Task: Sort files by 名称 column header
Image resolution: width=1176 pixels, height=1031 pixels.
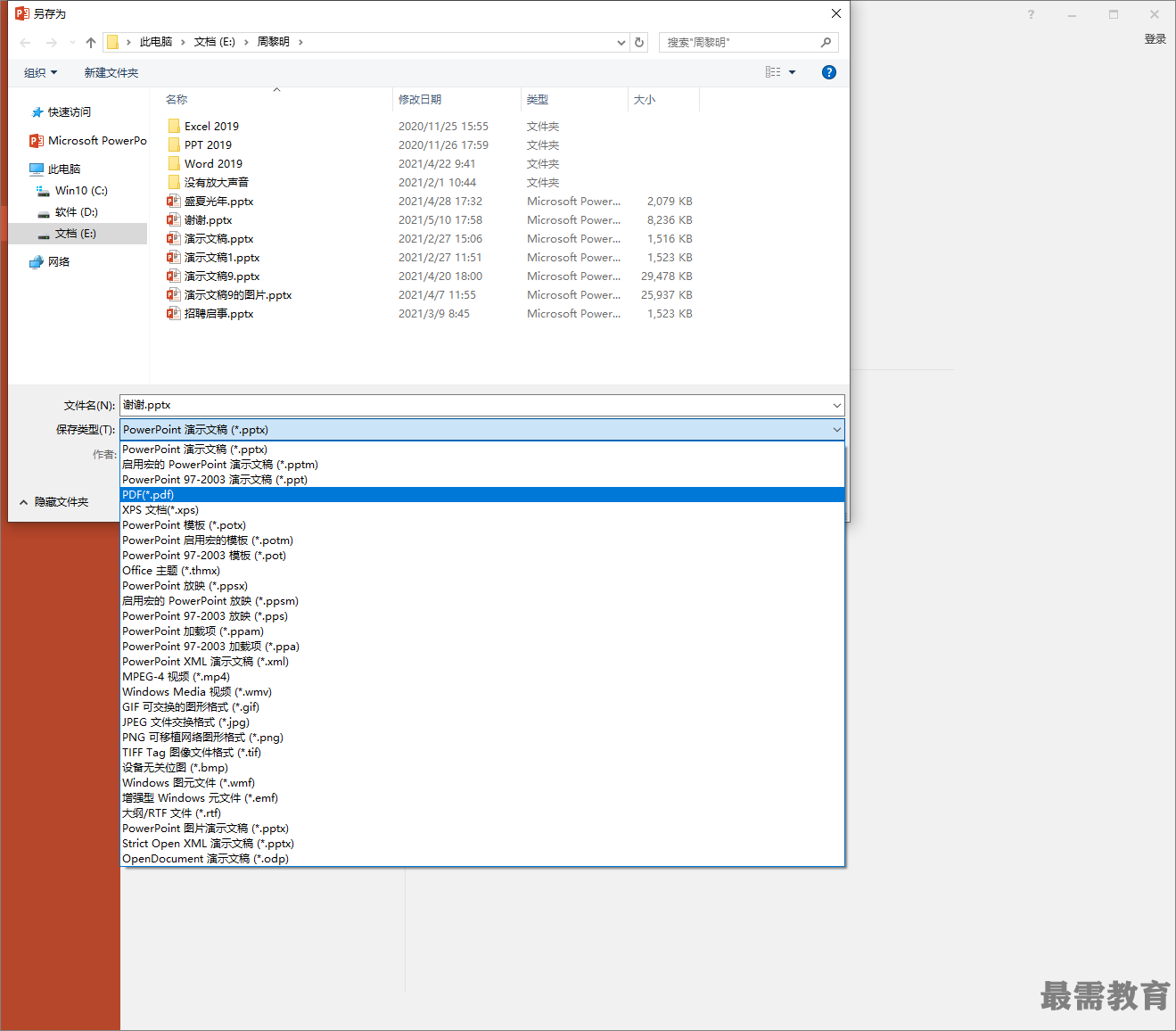Action: [x=177, y=99]
